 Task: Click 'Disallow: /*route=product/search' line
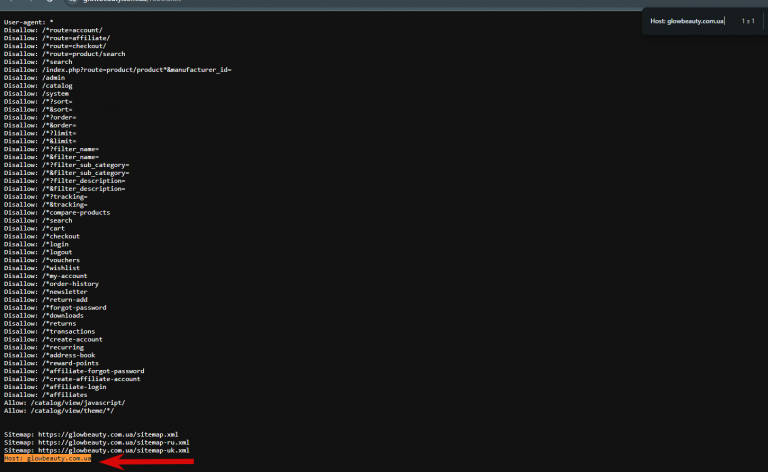click(x=65, y=54)
